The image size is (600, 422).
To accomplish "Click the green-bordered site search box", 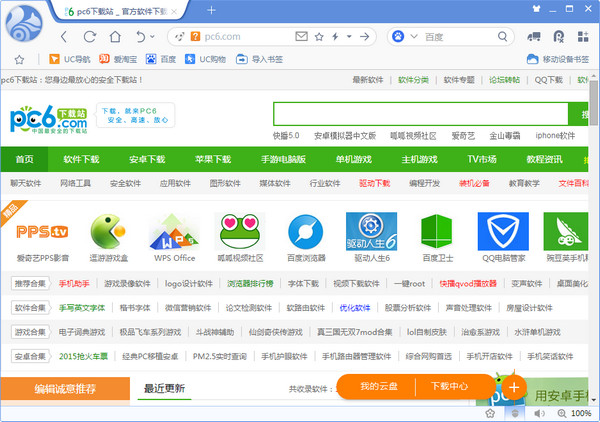I will (x=421, y=114).
